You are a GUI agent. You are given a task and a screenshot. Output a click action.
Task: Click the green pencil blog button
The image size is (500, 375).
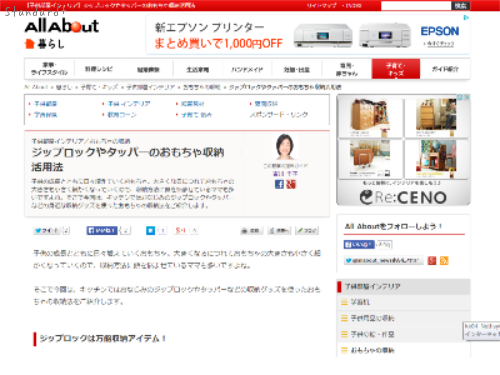(x=307, y=231)
